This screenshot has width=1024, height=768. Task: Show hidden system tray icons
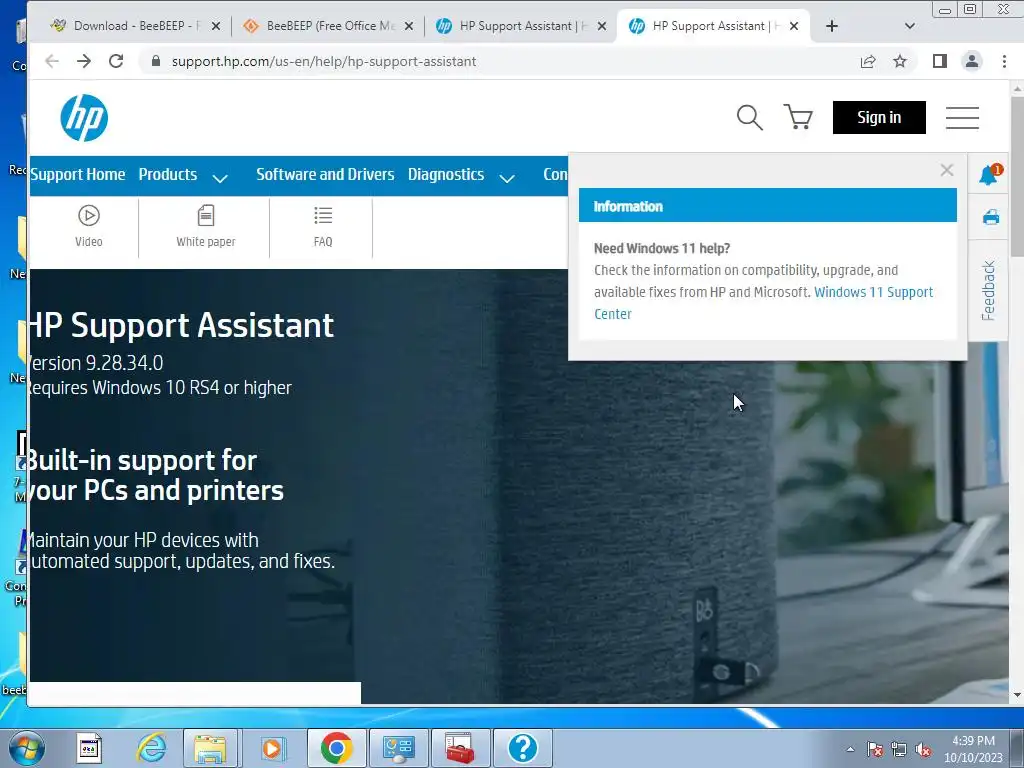pos(850,750)
